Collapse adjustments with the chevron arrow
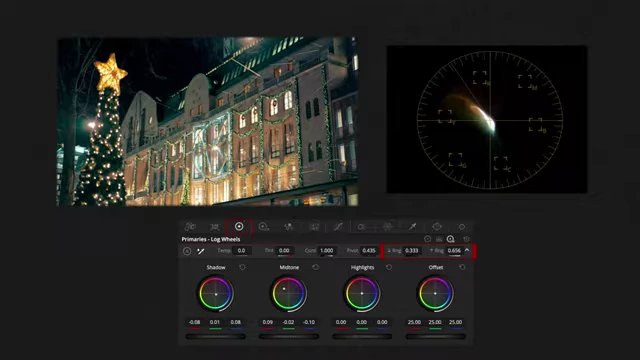This screenshot has width=640, height=360. [x=467, y=250]
